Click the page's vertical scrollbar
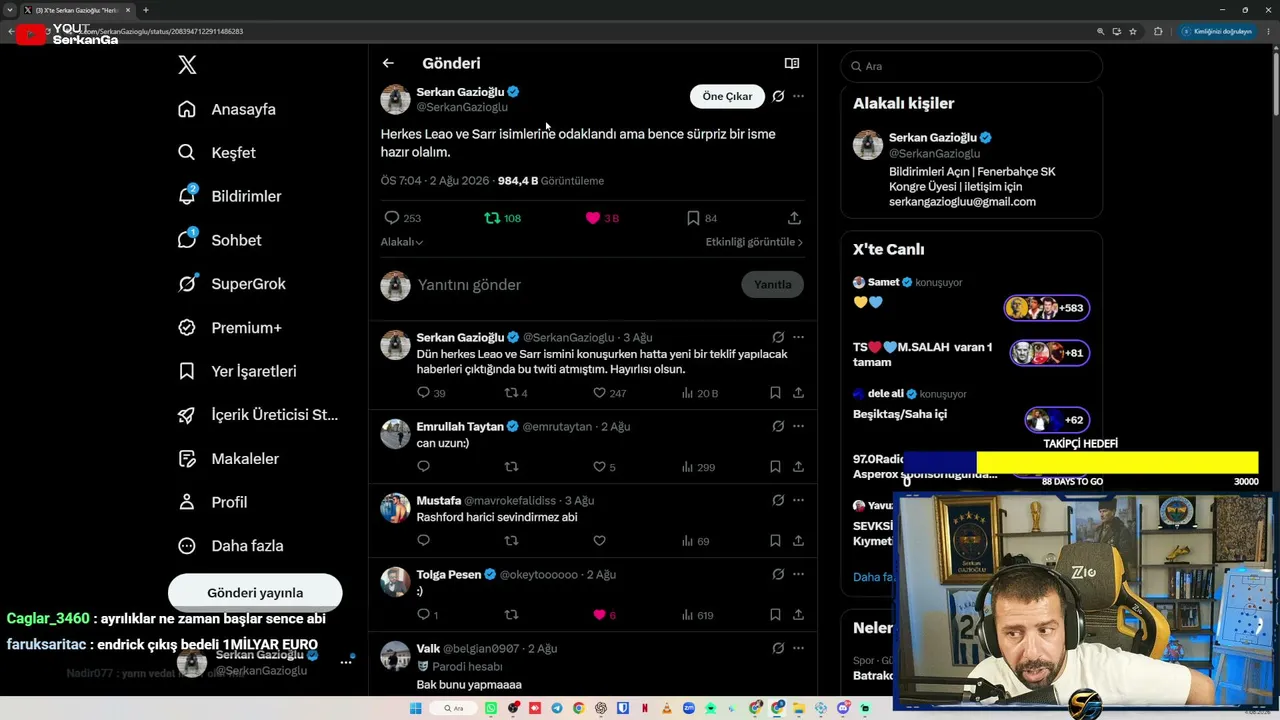 coord(1274,85)
